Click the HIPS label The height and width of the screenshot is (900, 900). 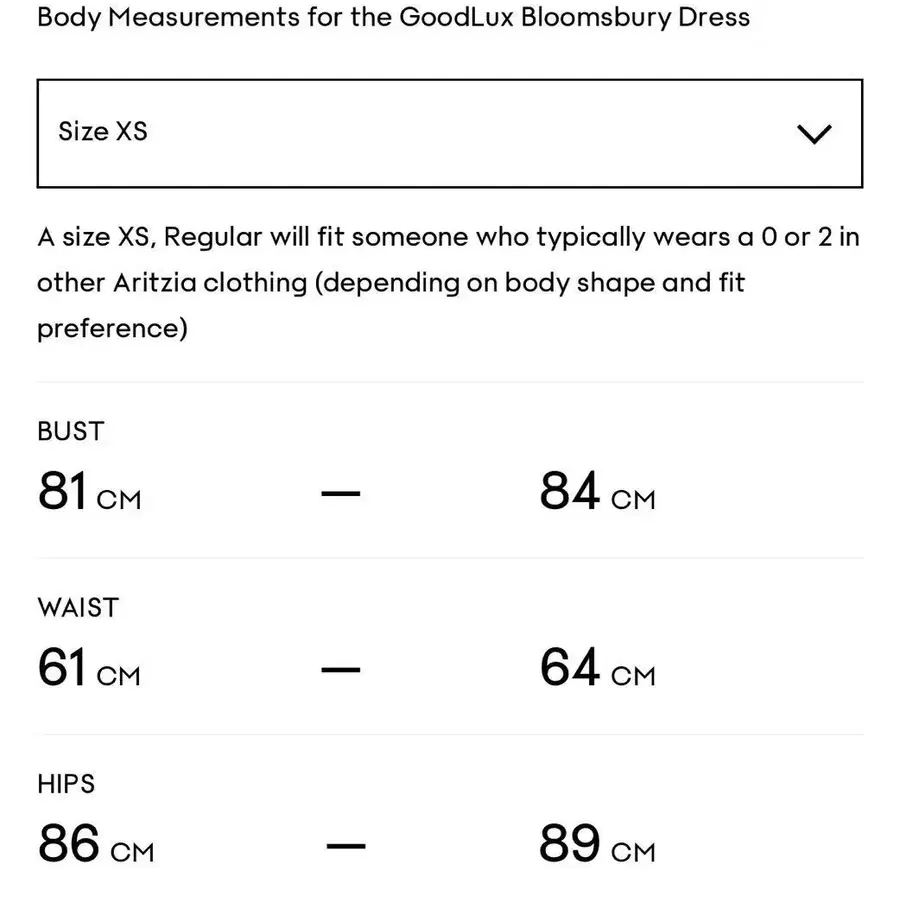point(66,783)
